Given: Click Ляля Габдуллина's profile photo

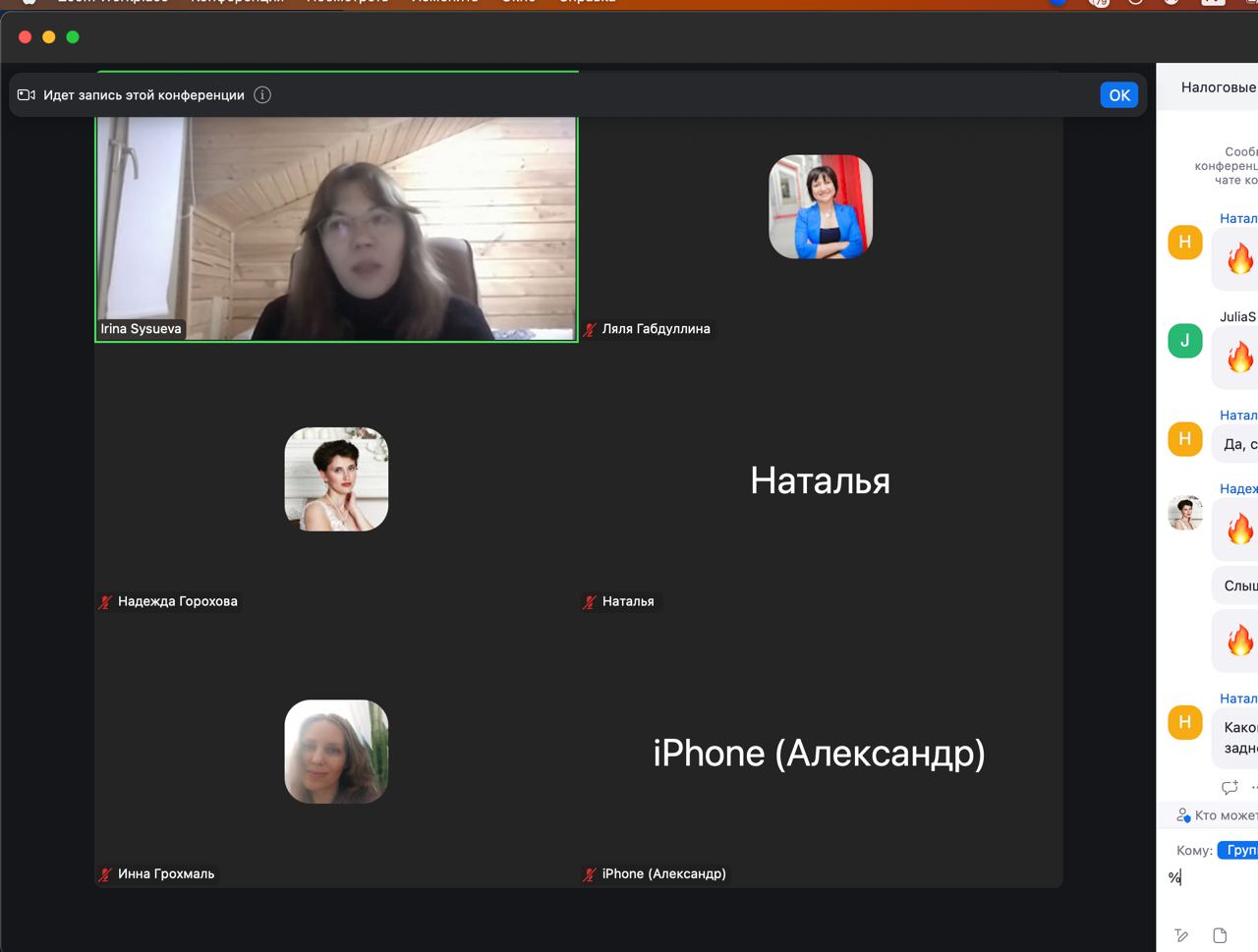Looking at the screenshot, I should point(821,207).
